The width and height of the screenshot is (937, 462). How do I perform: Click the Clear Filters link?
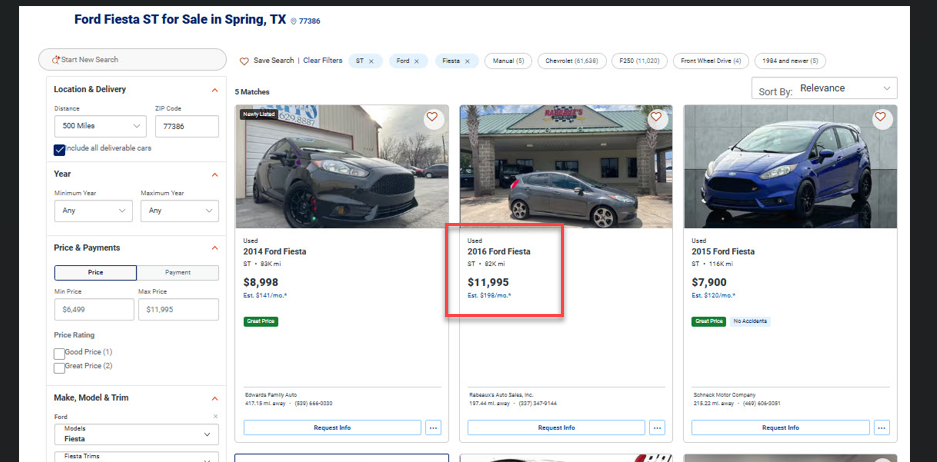point(322,61)
